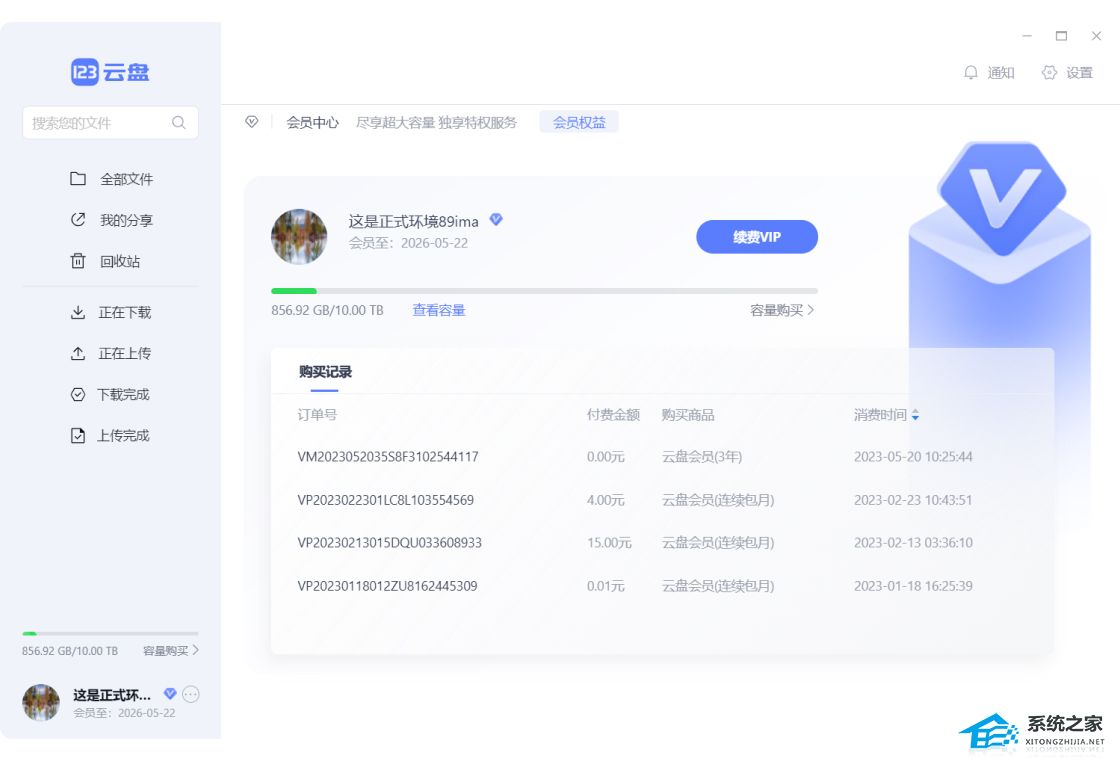Click the document check icon beside 上传完成

click(78, 436)
